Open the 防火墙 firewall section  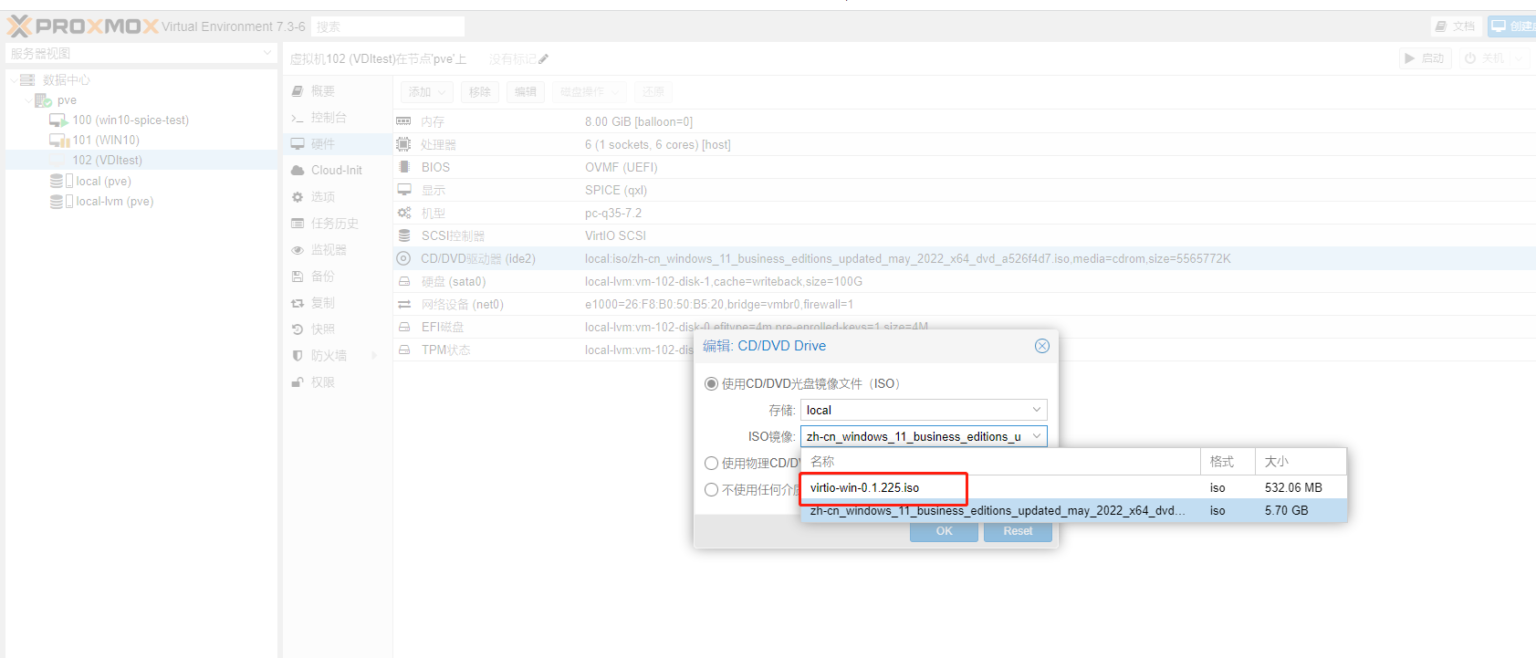pyautogui.click(x=328, y=355)
